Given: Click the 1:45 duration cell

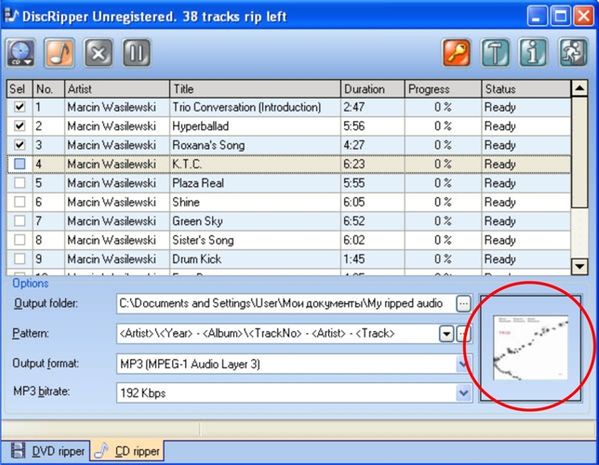Looking at the screenshot, I should pyautogui.click(x=372, y=259).
